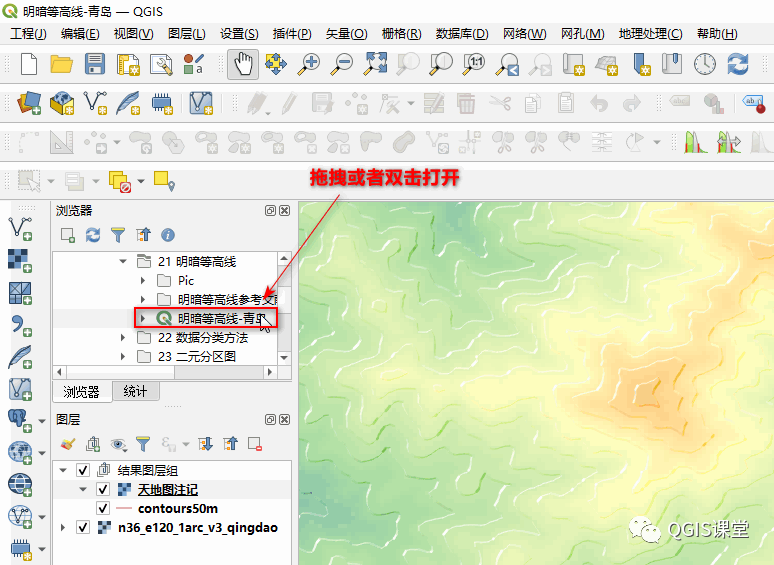Viewport: 774px width, 565px height.
Task: Select the 天地图注记 layer name
Action: point(168,490)
